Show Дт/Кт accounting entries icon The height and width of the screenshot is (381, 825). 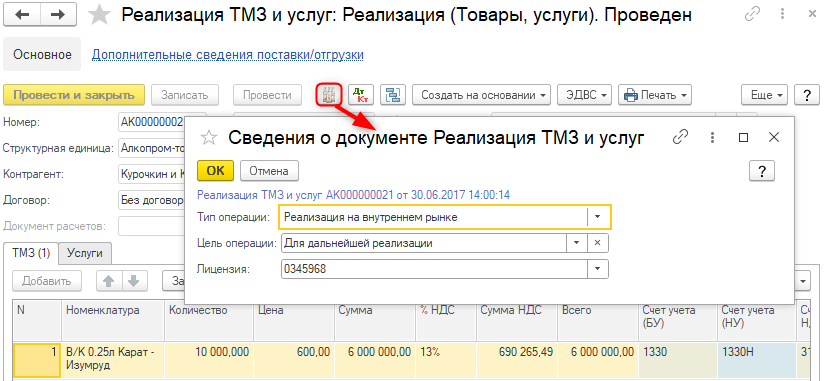coord(360,95)
